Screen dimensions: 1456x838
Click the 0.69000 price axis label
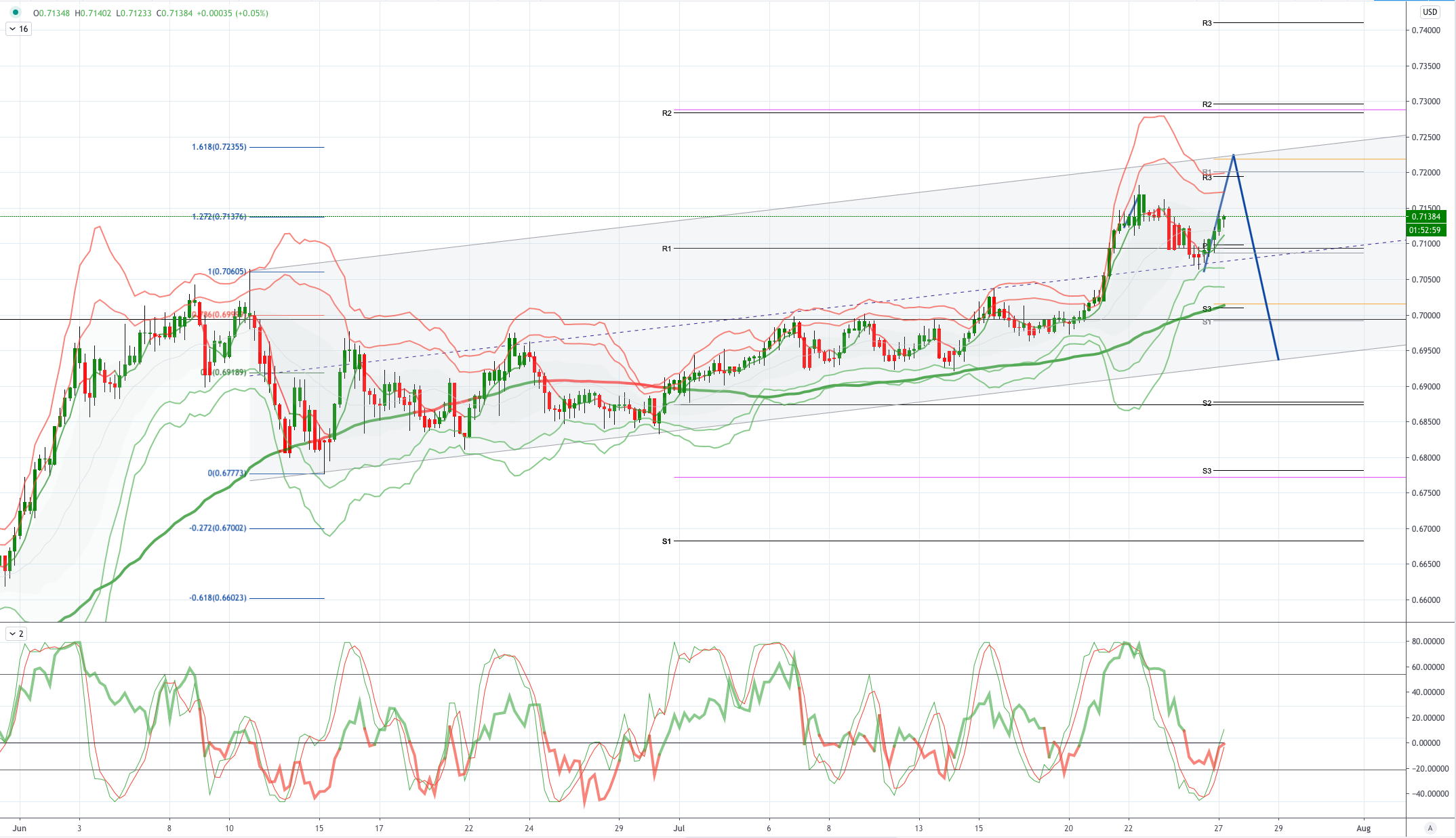pos(1425,386)
